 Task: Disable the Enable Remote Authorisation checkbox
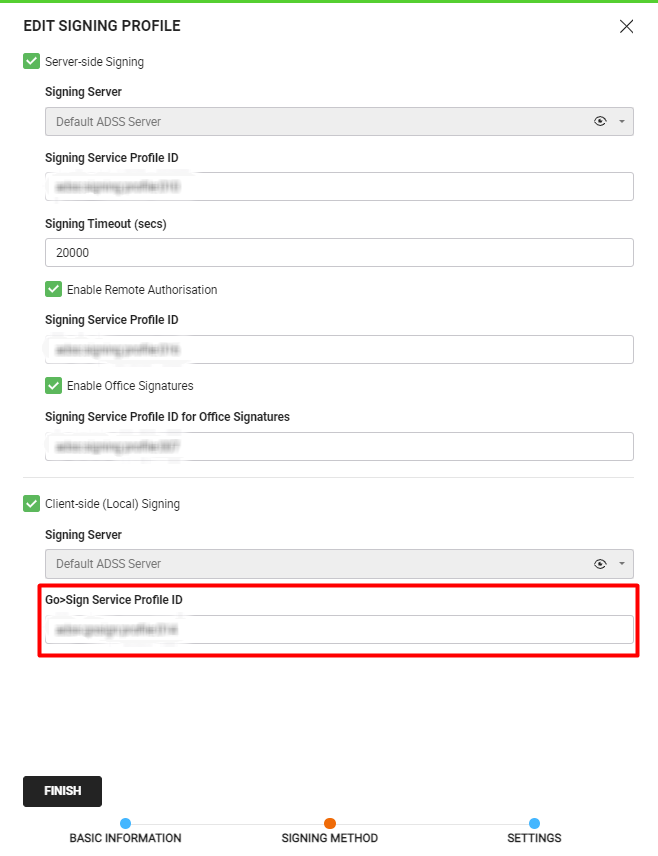(54, 290)
